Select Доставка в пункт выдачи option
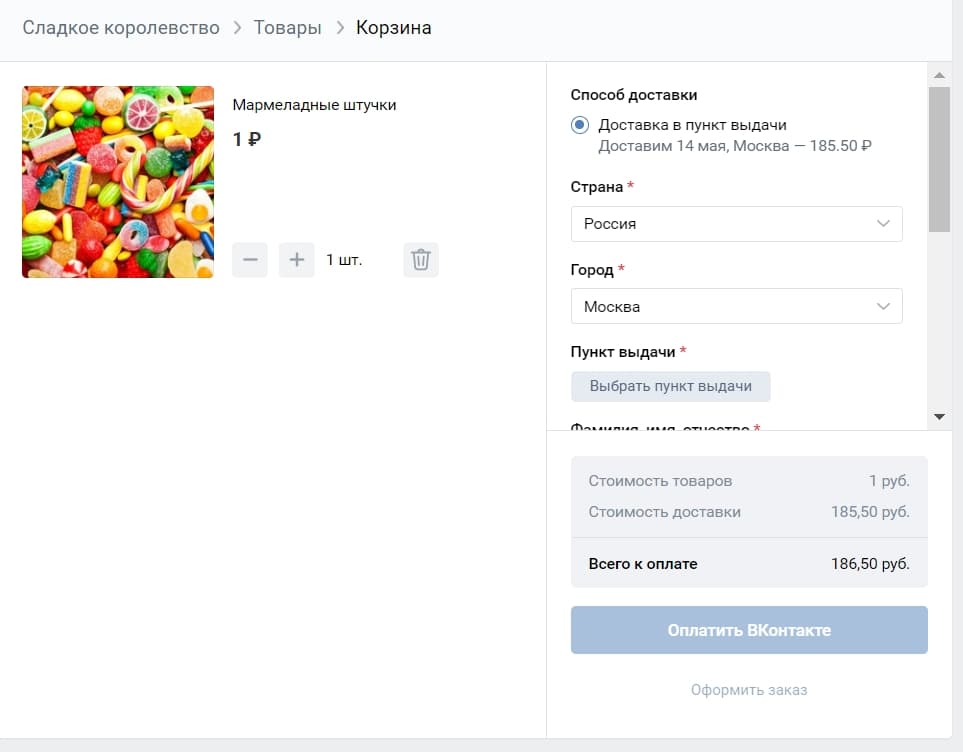Image resolution: width=963 pixels, height=752 pixels. click(x=579, y=124)
